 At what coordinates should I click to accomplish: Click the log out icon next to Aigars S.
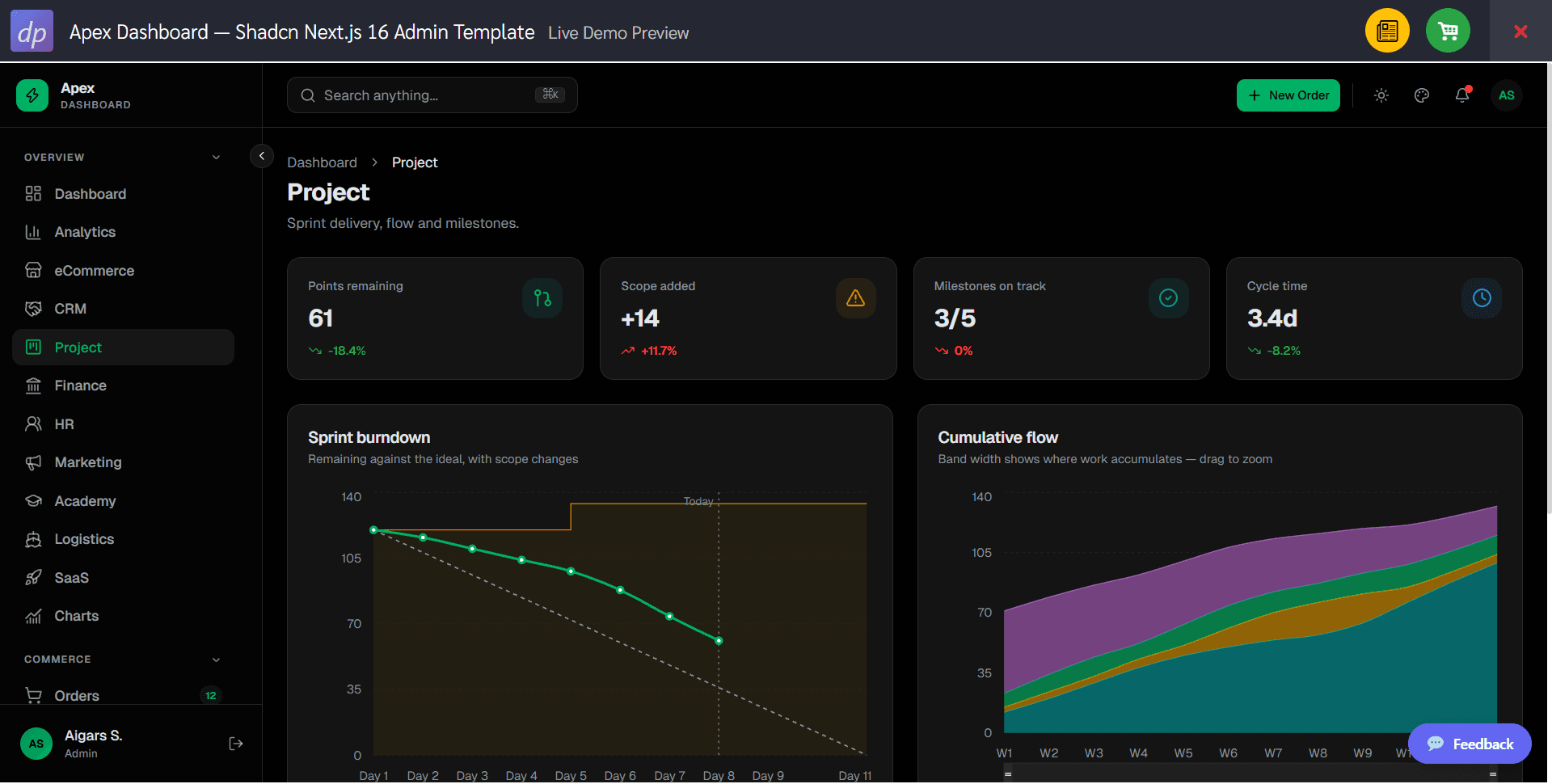[x=236, y=744]
